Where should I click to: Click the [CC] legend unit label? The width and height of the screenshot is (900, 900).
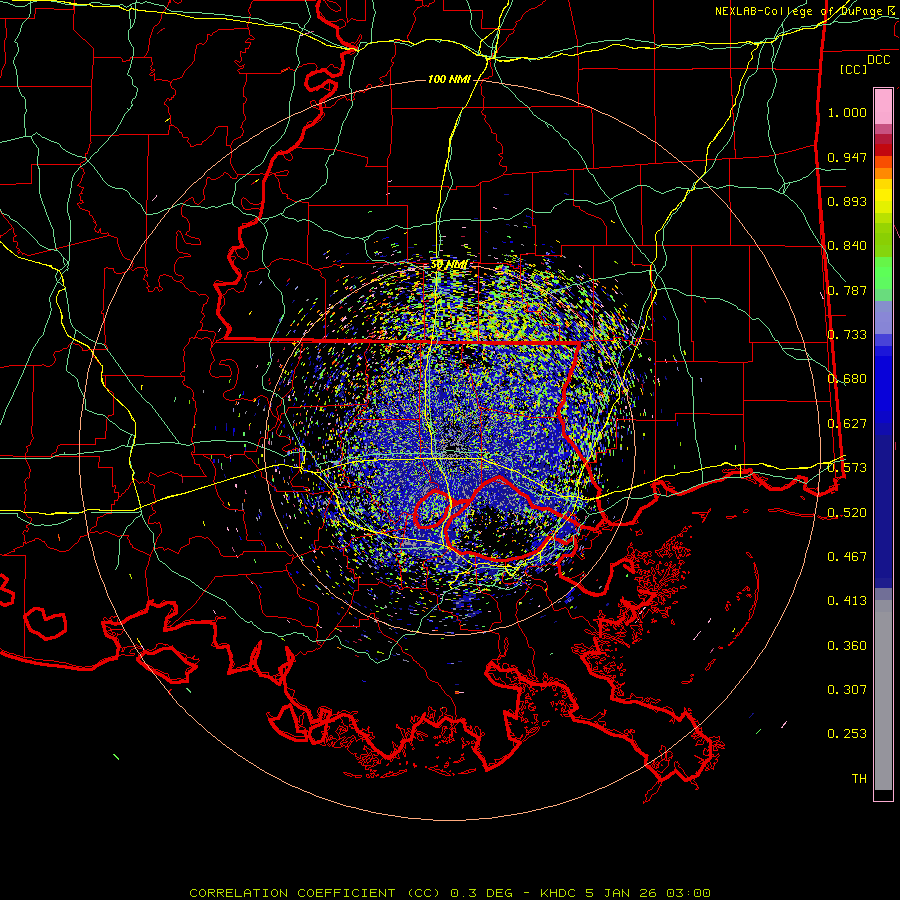point(854,69)
